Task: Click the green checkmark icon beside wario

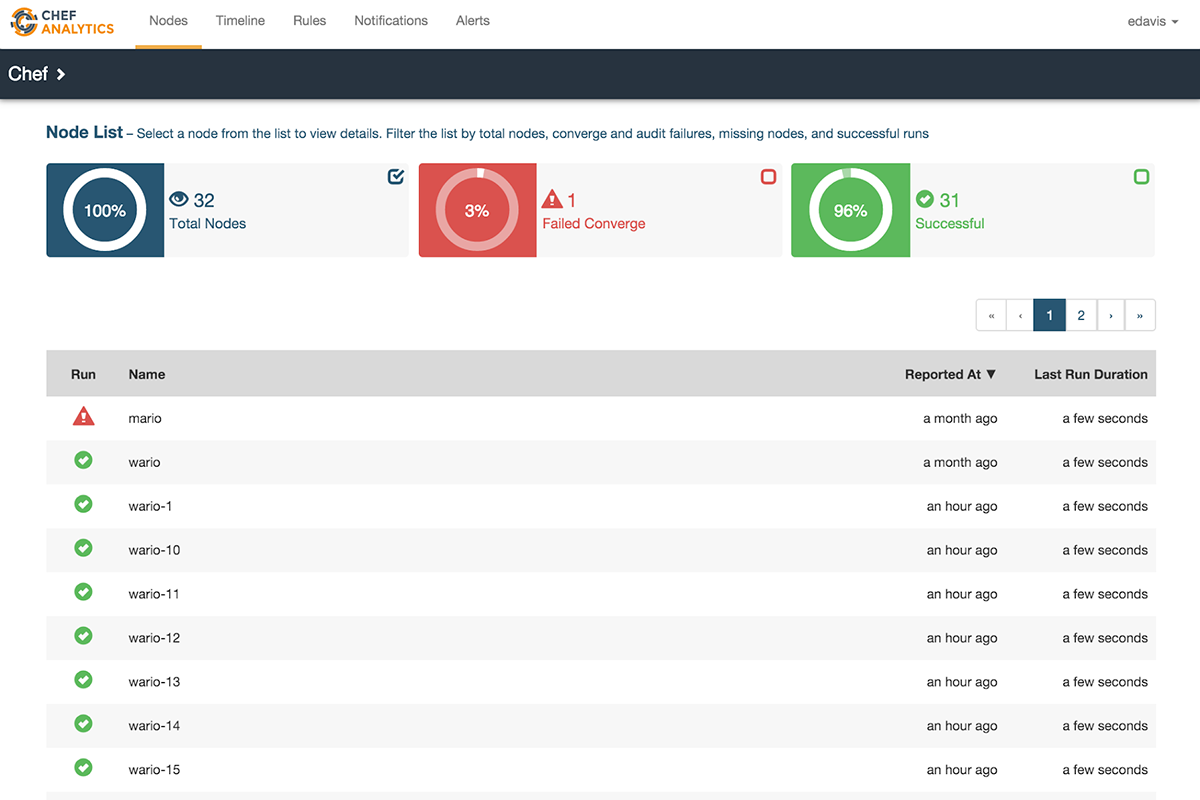Action: coord(84,461)
